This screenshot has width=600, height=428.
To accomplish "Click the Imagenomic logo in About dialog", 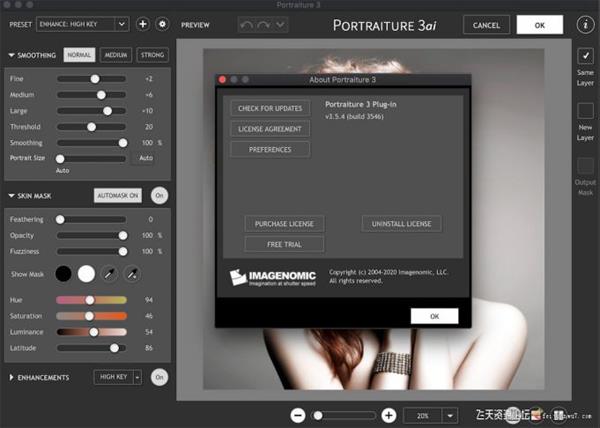I will 272,278.
